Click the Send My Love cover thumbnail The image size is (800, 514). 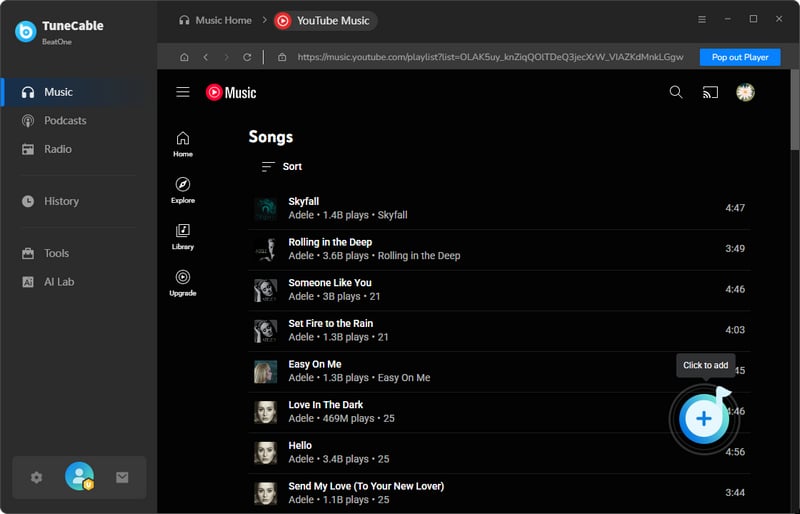(x=265, y=493)
